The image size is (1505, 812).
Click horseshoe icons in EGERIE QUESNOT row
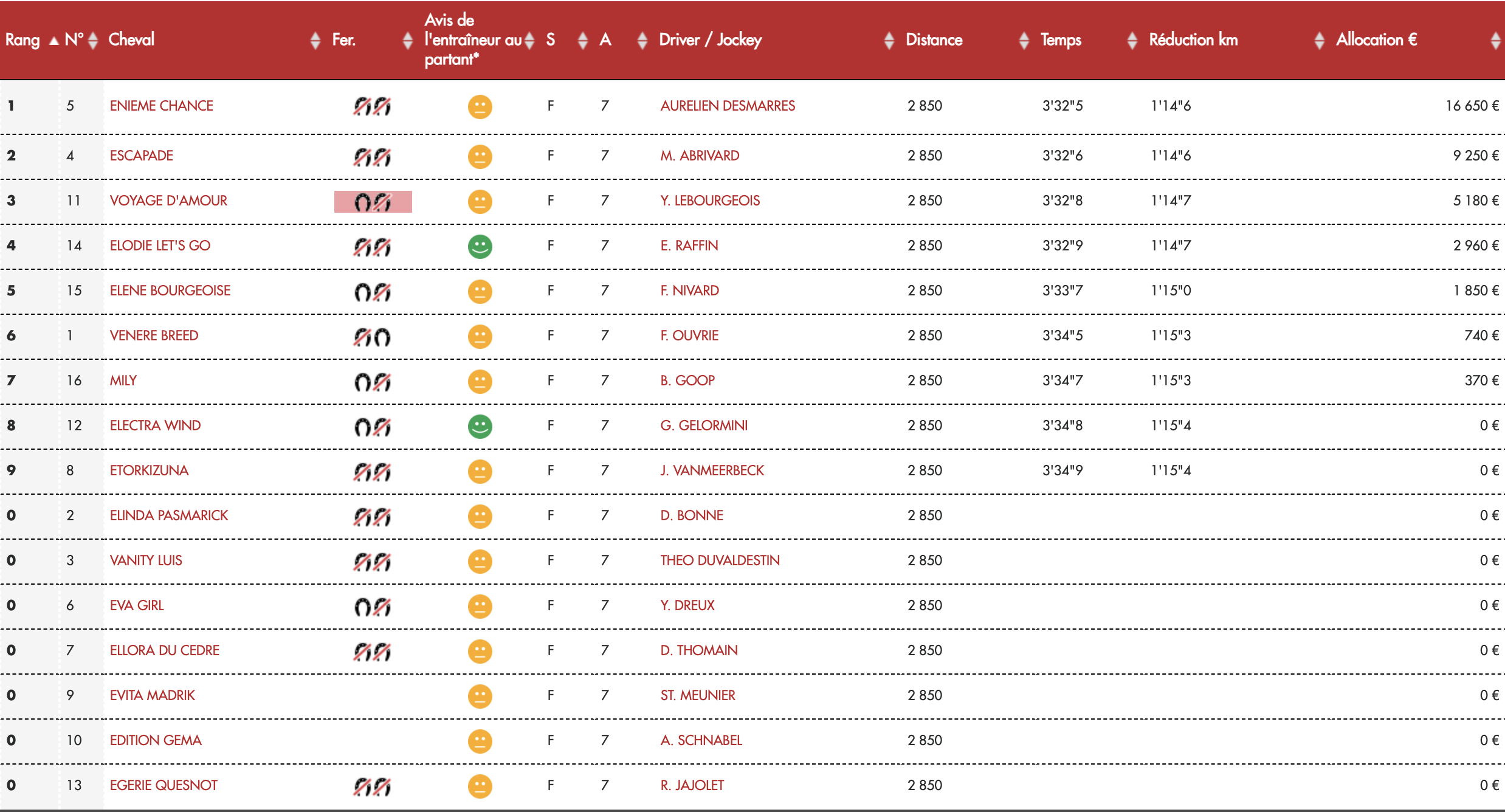point(373,786)
